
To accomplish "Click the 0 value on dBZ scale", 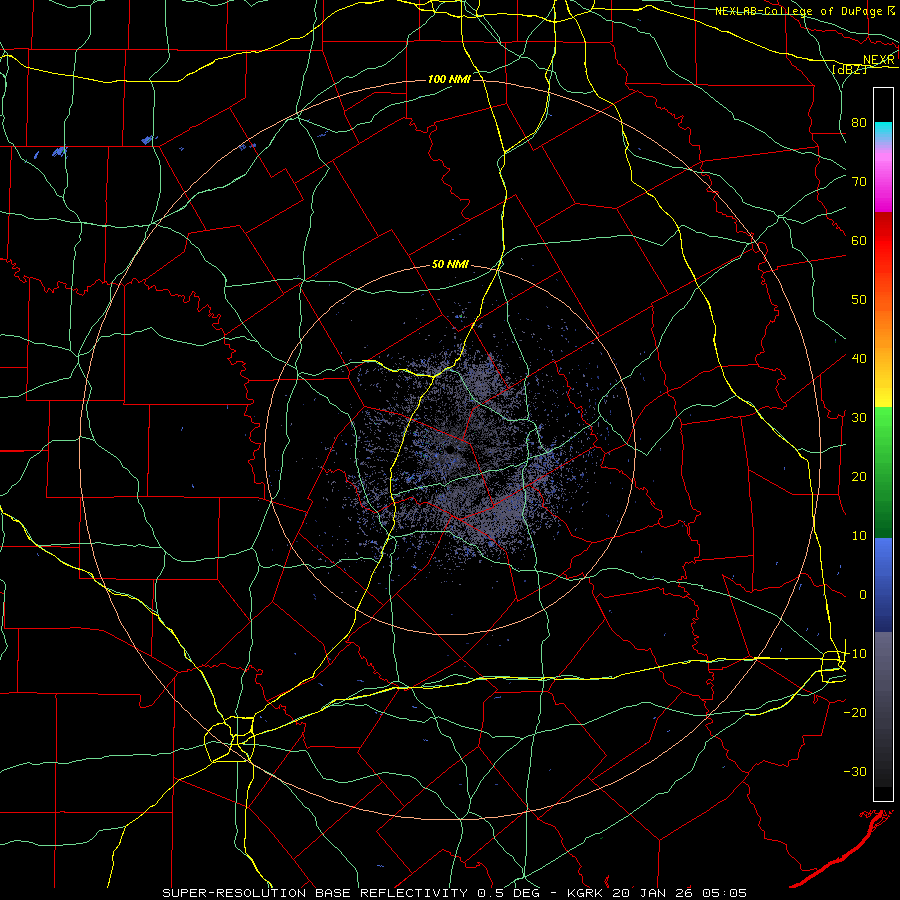I will [x=863, y=595].
